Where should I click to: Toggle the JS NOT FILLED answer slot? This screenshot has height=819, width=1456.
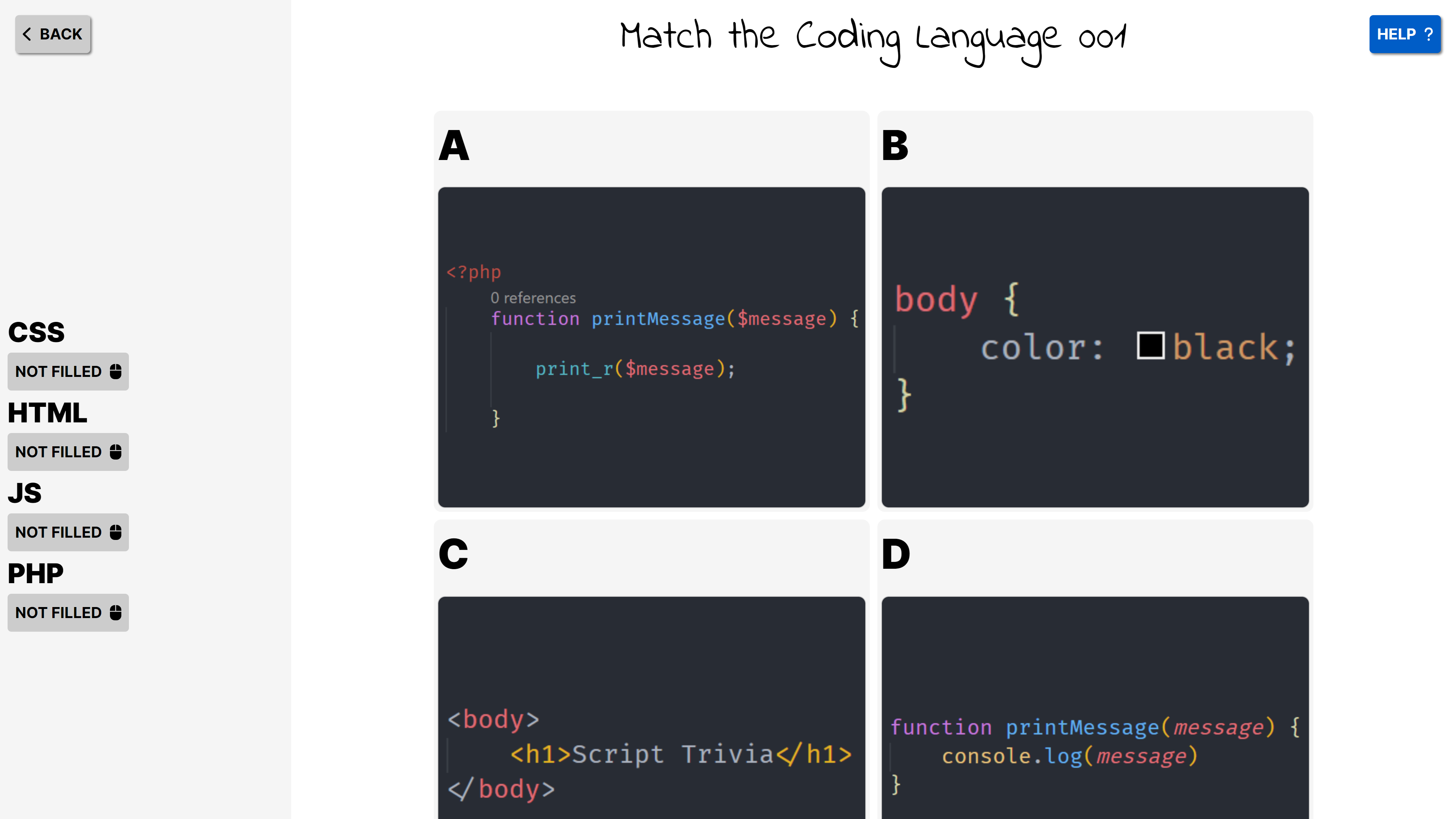coord(67,531)
